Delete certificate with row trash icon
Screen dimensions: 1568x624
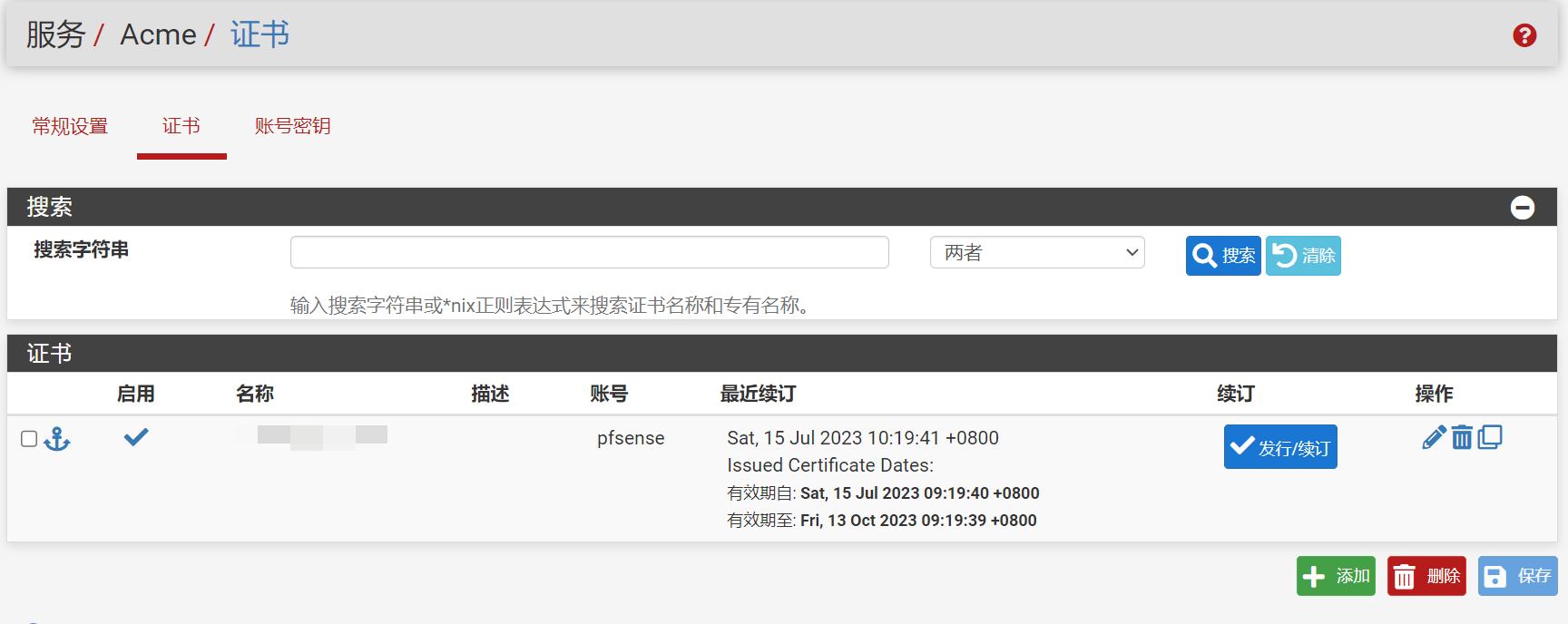tap(1462, 438)
